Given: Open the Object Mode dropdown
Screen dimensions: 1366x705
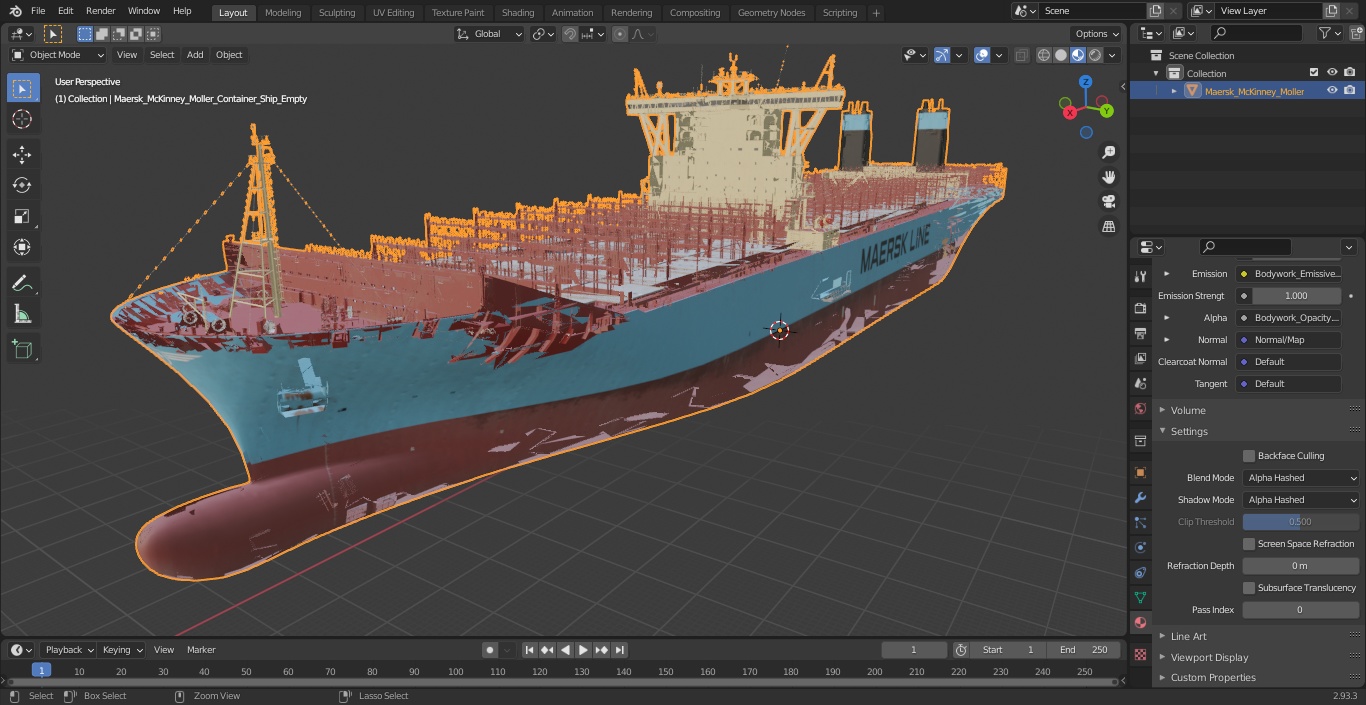Looking at the screenshot, I should tap(58, 55).
